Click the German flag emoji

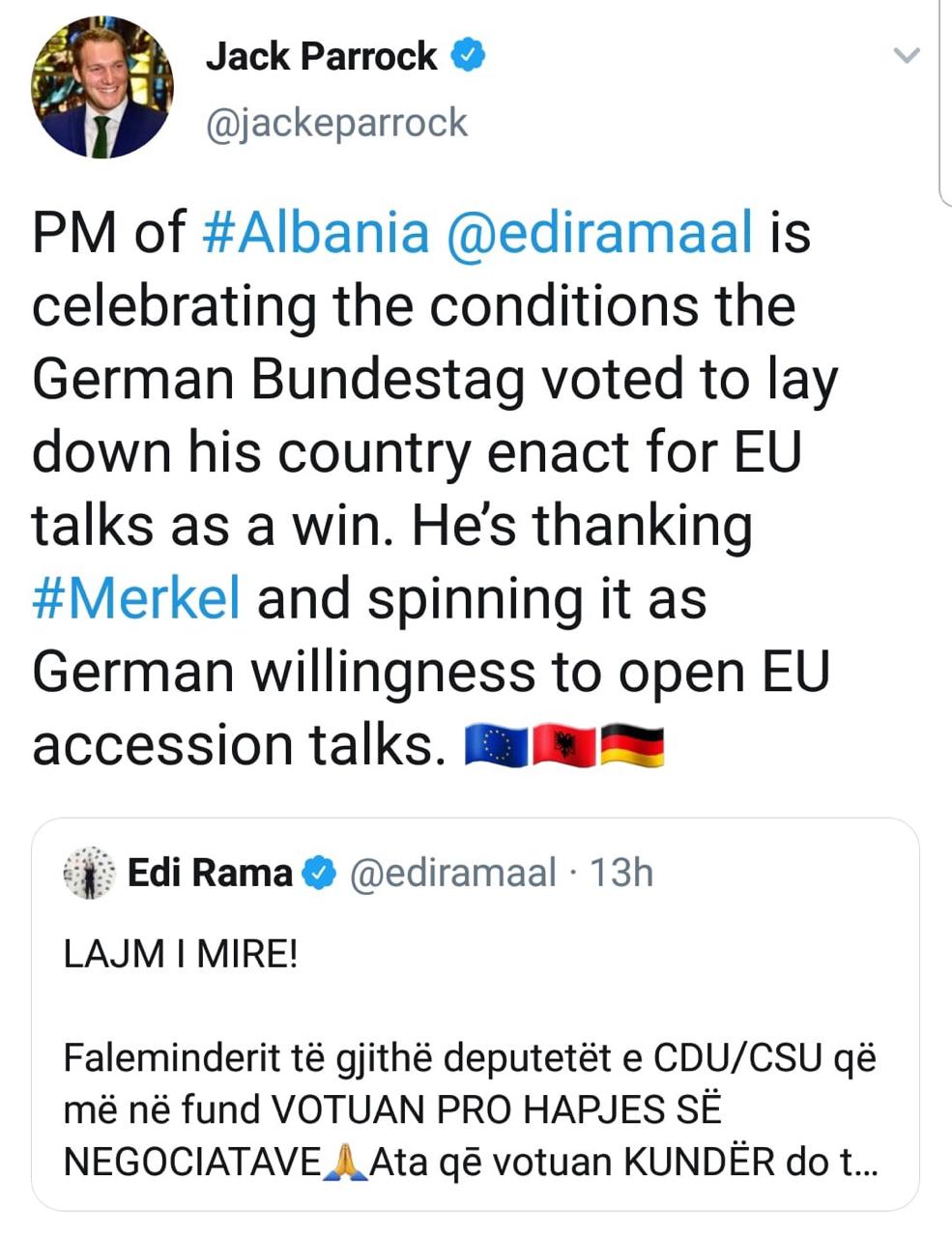(633, 746)
